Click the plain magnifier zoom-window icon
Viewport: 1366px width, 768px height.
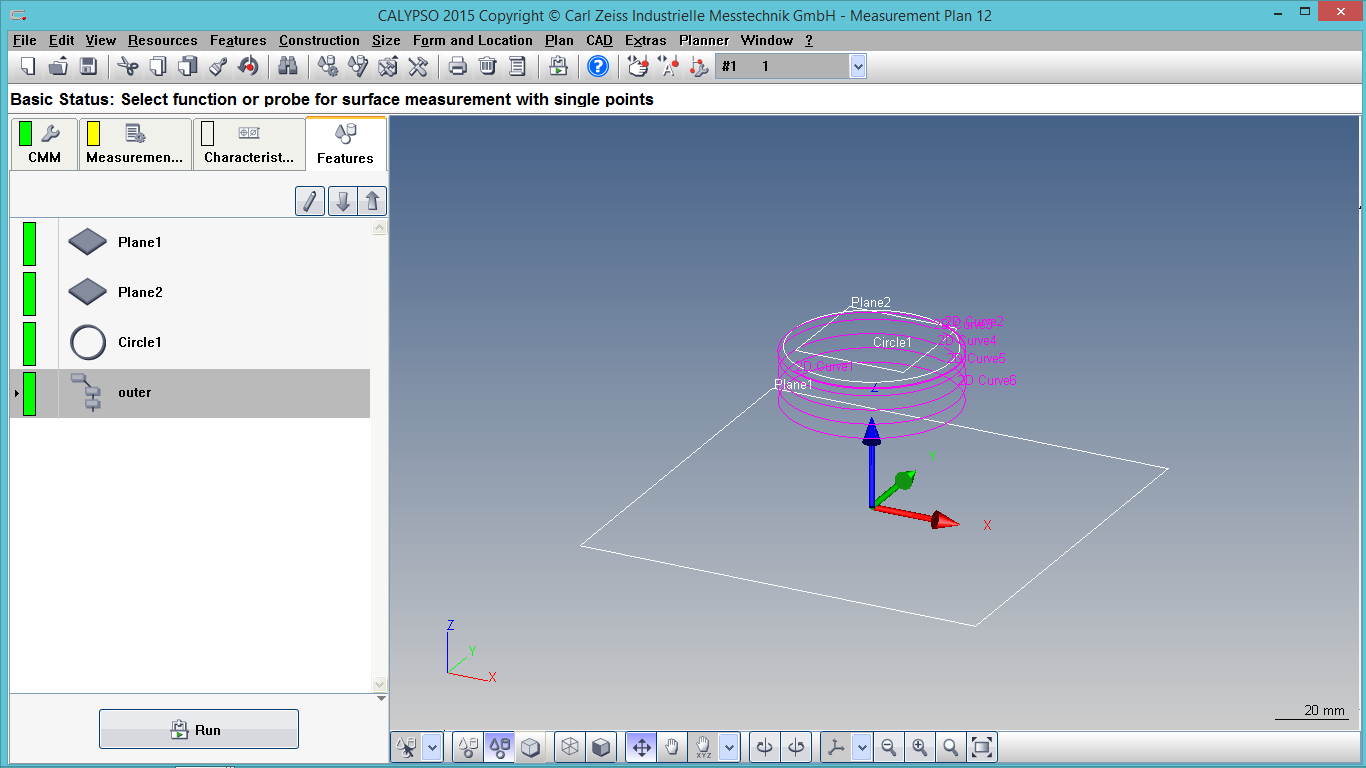click(951, 747)
